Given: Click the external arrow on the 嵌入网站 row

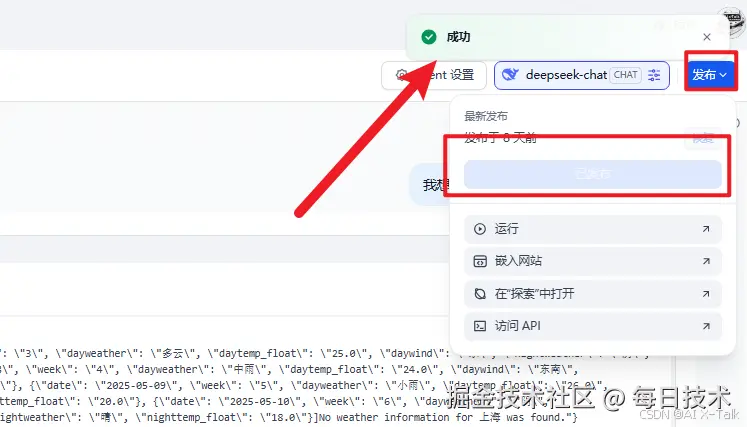Looking at the screenshot, I should (x=706, y=261).
